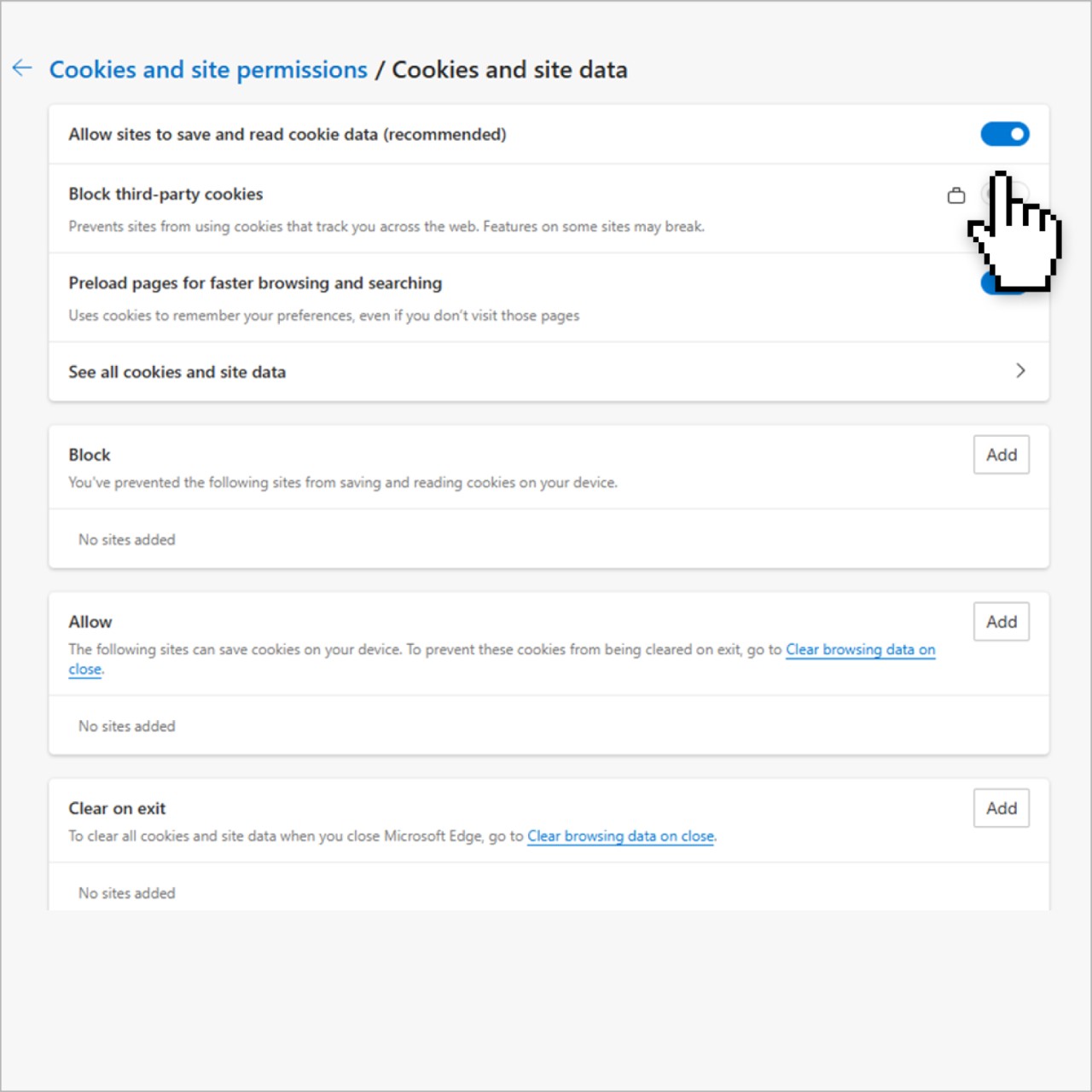
Task: Open Cookies and site permissions breadcrumb
Action: [x=208, y=70]
